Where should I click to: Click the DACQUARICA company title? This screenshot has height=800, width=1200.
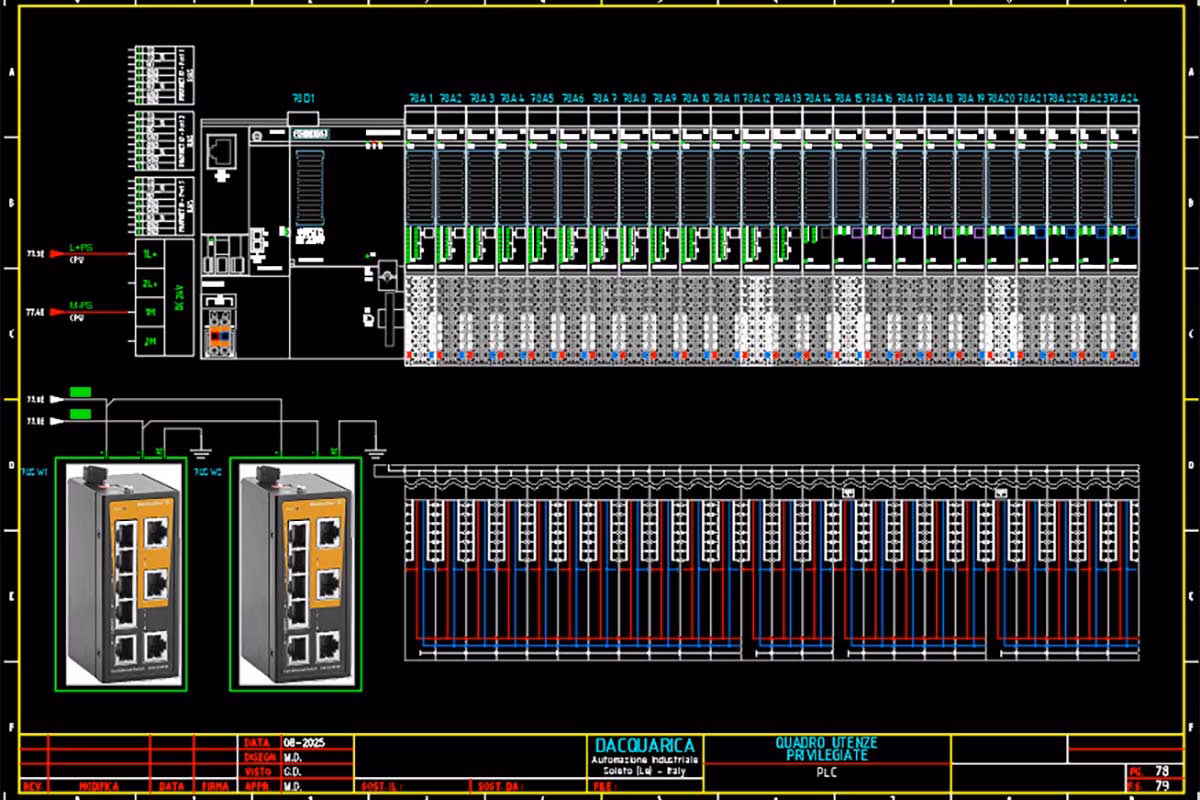click(644, 746)
